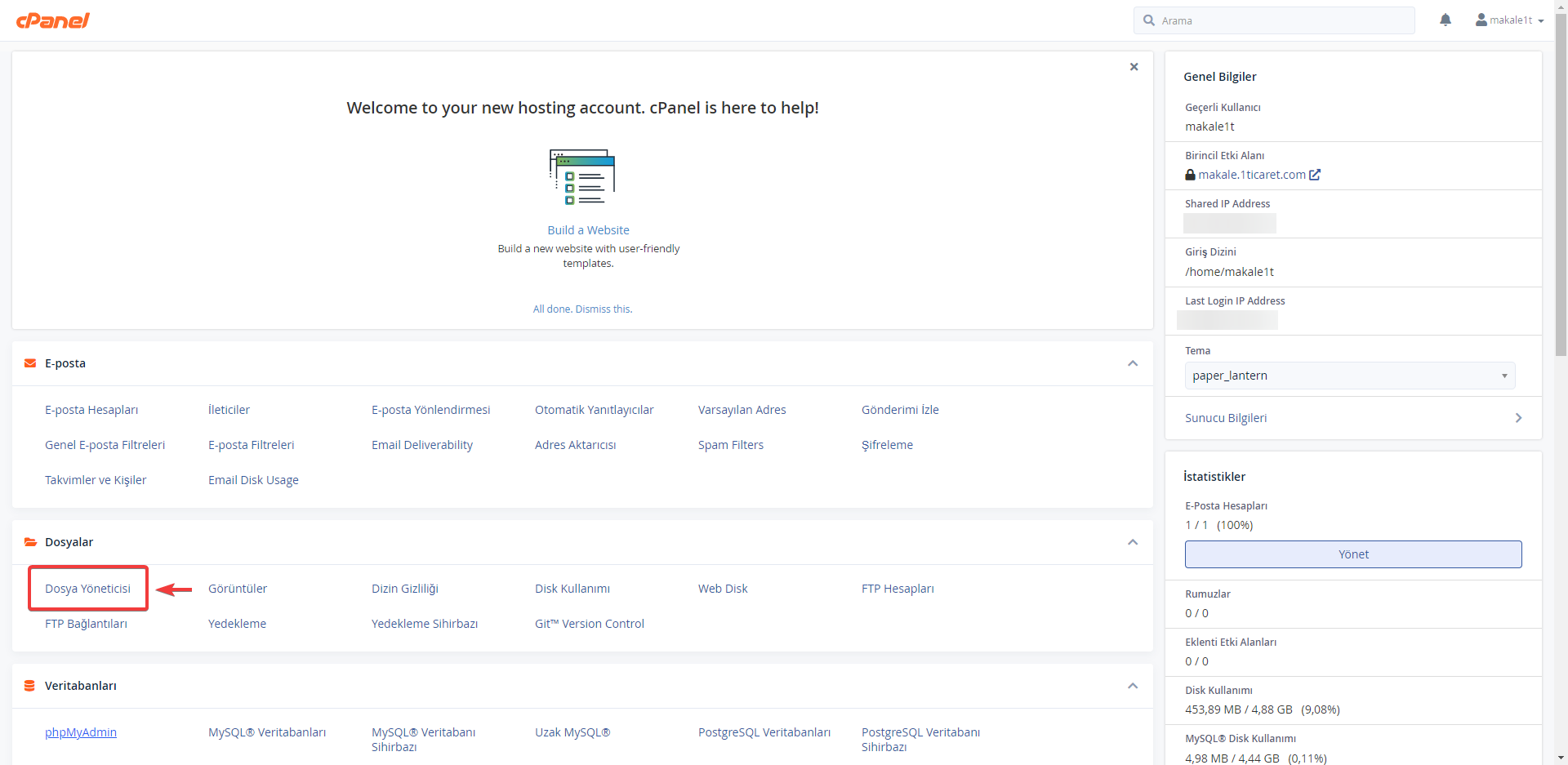Click All done. Dismiss this.
The height and width of the screenshot is (765, 1568).
(x=582, y=309)
